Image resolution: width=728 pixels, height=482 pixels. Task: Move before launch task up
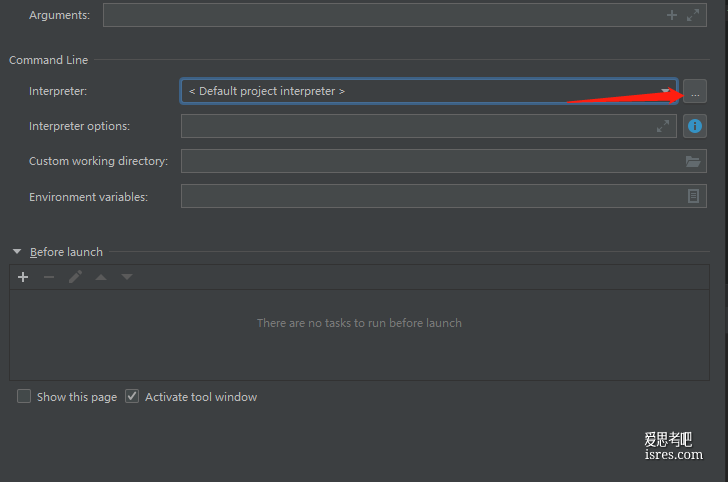(101, 277)
